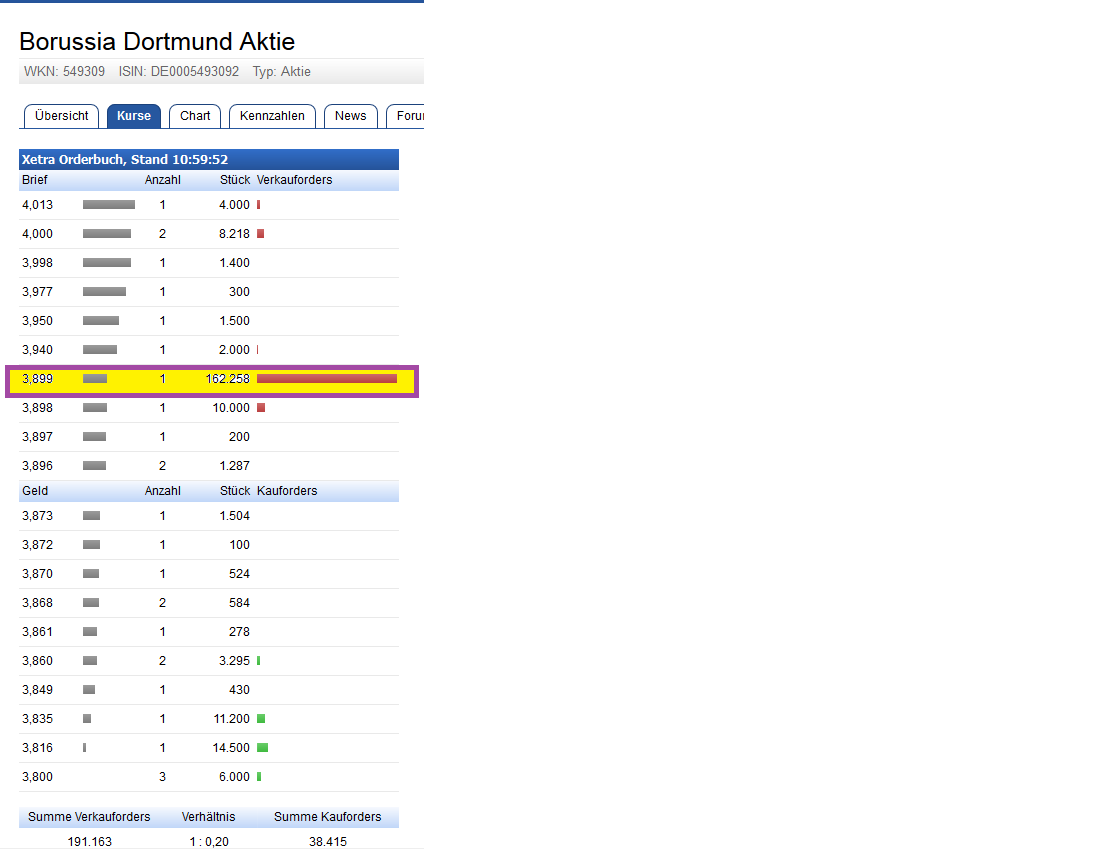Click the bid price 3,872
This screenshot has height=849, width=1110.
[38, 545]
